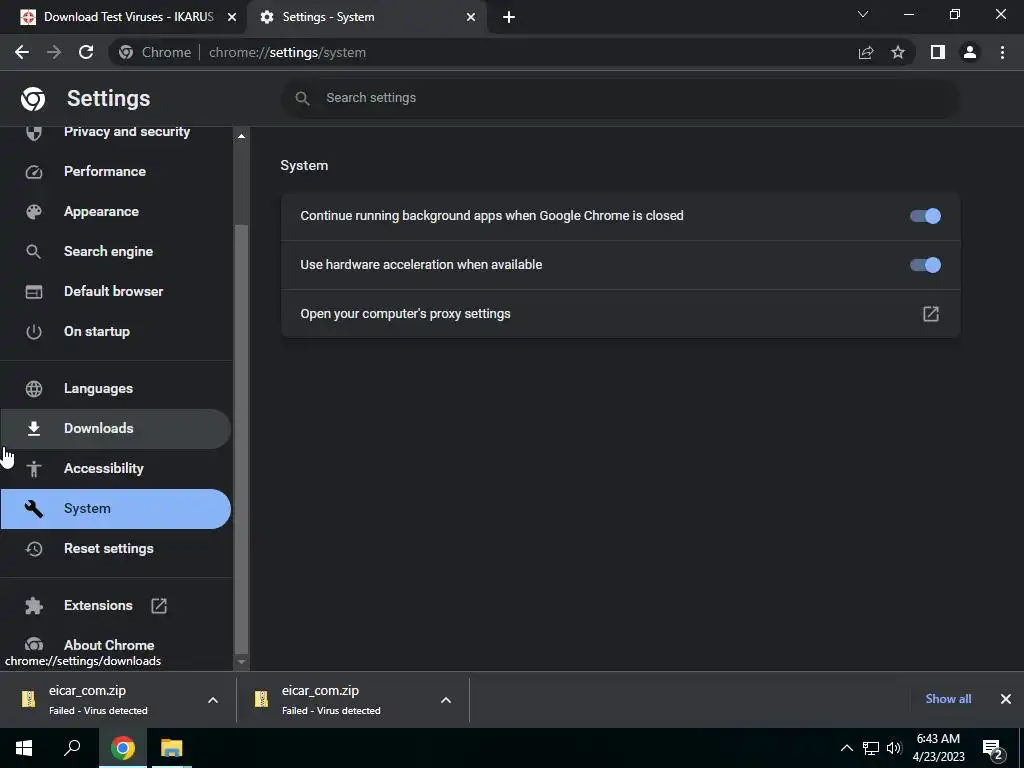Show hidden system tray icons
The width and height of the screenshot is (1024, 768).
coord(846,748)
